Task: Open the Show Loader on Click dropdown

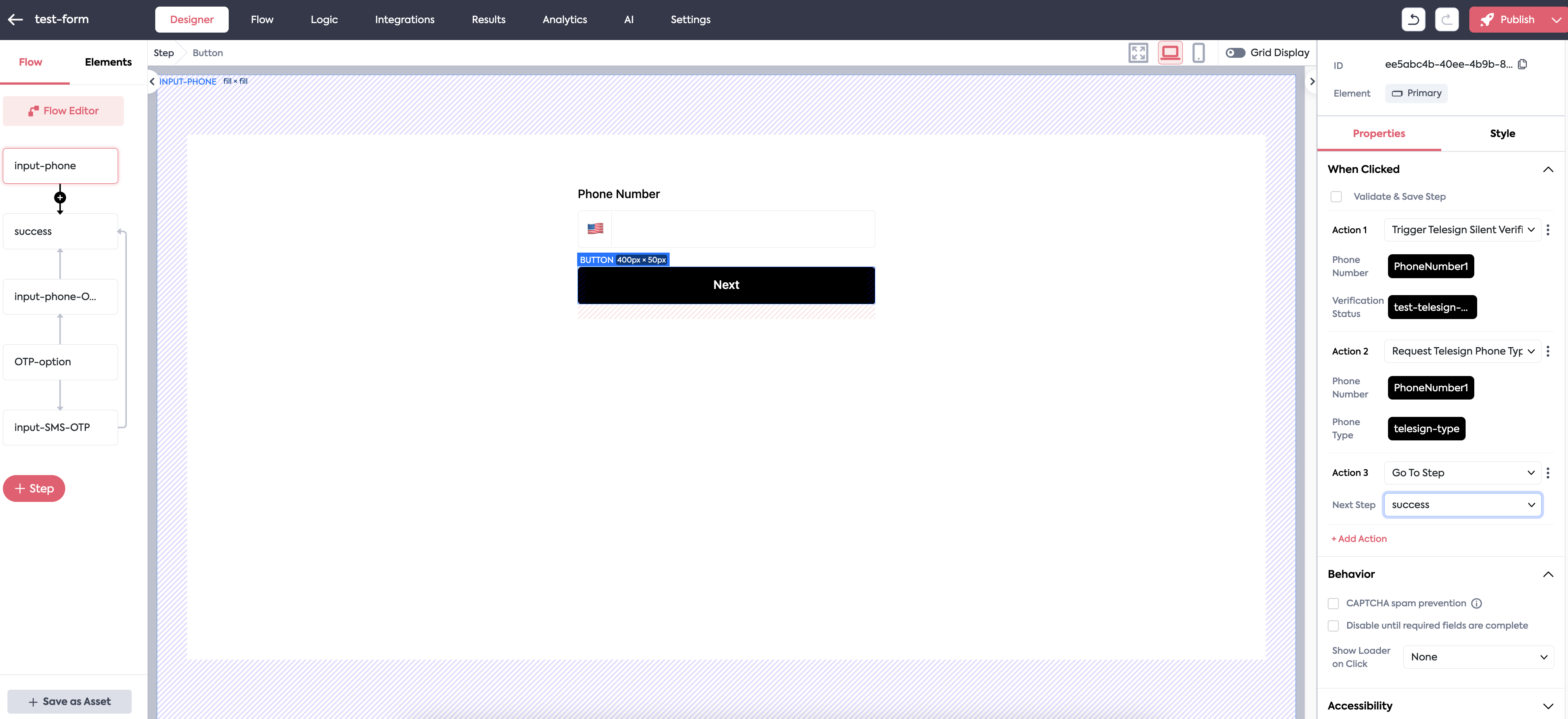Action: (1478, 657)
